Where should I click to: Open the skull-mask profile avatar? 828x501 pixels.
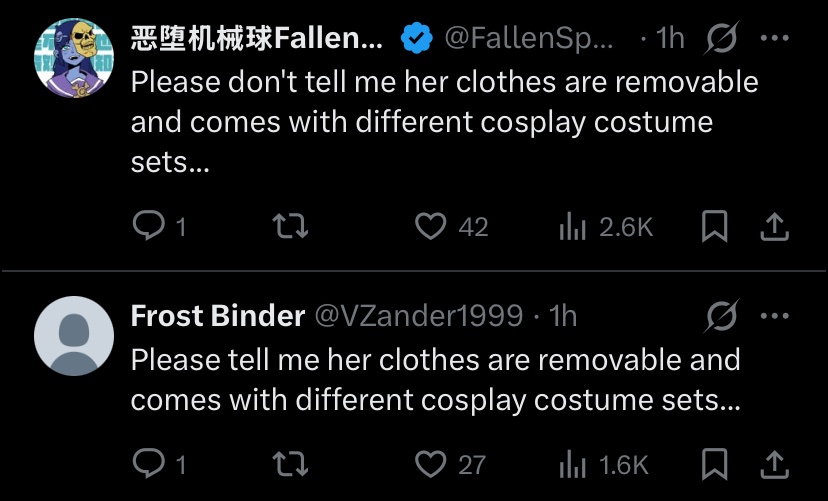(74, 58)
